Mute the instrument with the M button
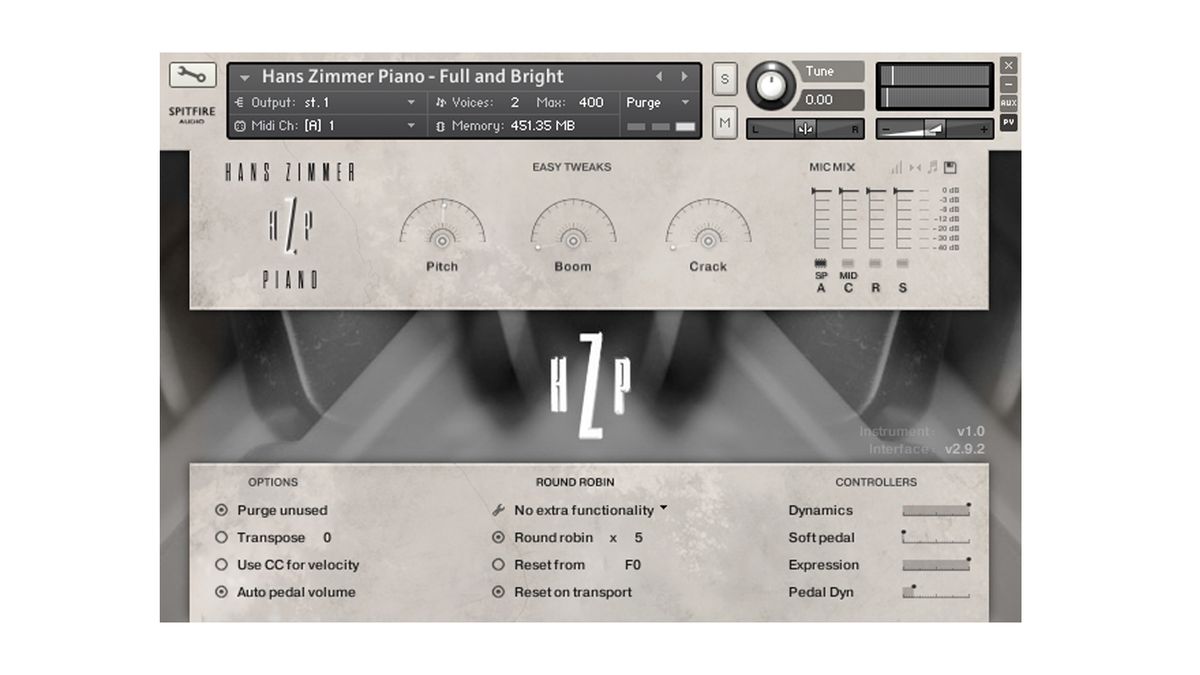 [x=723, y=122]
